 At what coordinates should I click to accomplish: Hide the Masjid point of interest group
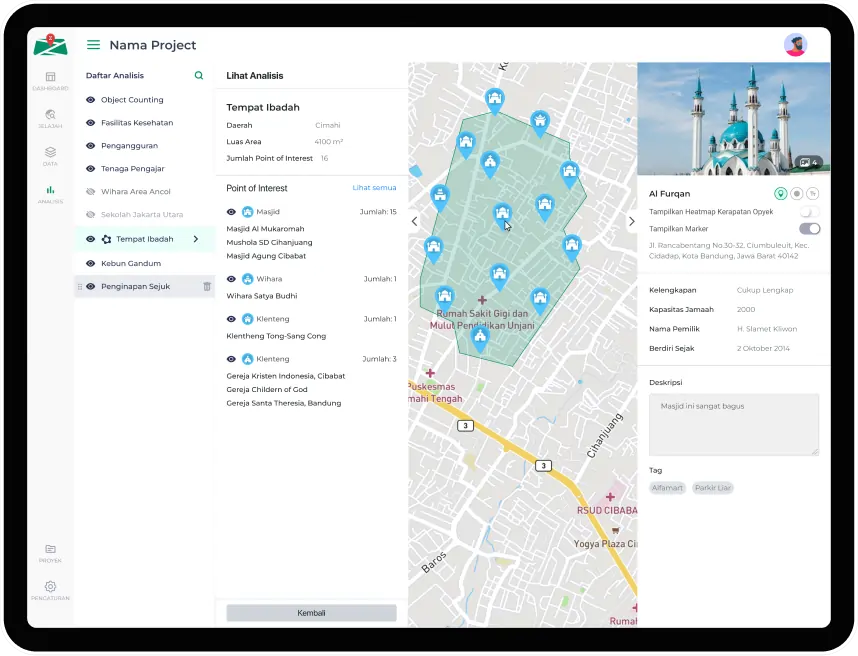pyautogui.click(x=231, y=212)
